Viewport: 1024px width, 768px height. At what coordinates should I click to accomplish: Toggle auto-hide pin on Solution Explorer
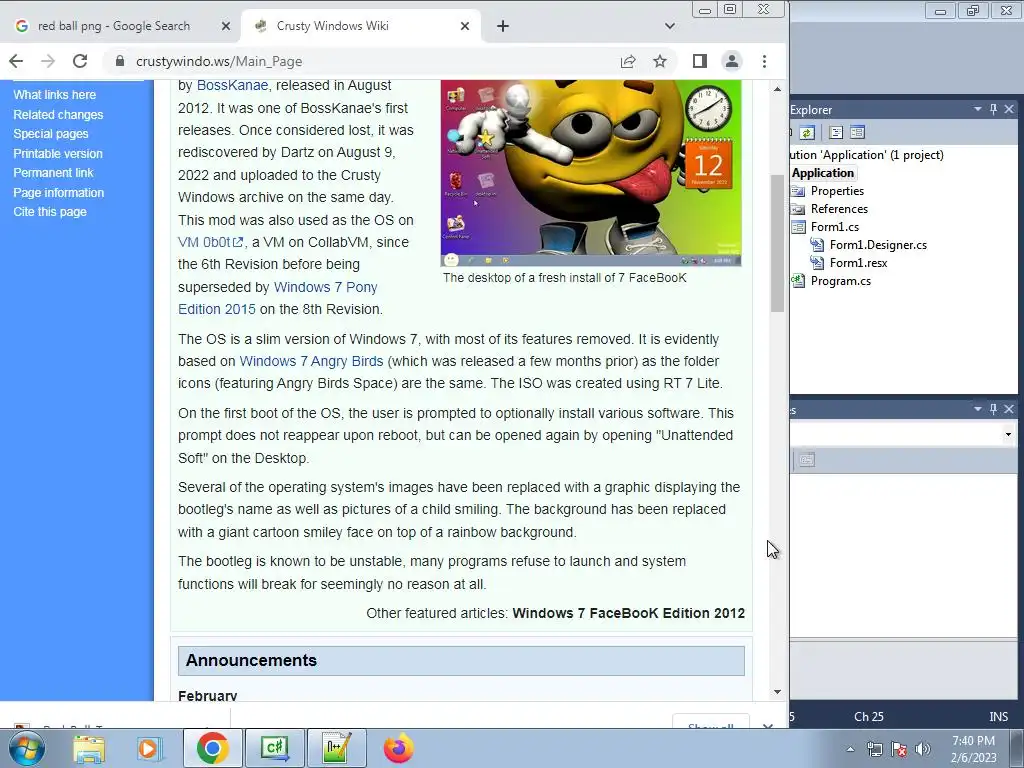993,109
